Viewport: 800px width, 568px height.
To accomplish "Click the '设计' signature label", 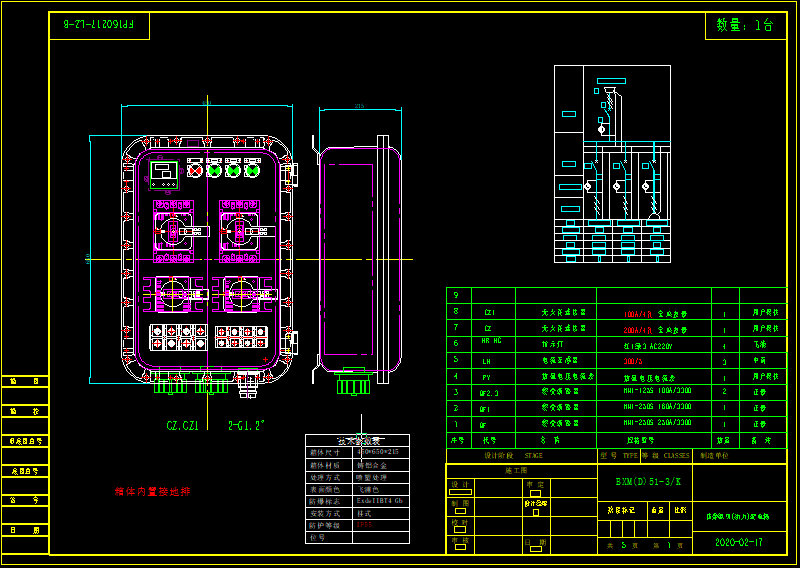I will pyautogui.click(x=461, y=484).
